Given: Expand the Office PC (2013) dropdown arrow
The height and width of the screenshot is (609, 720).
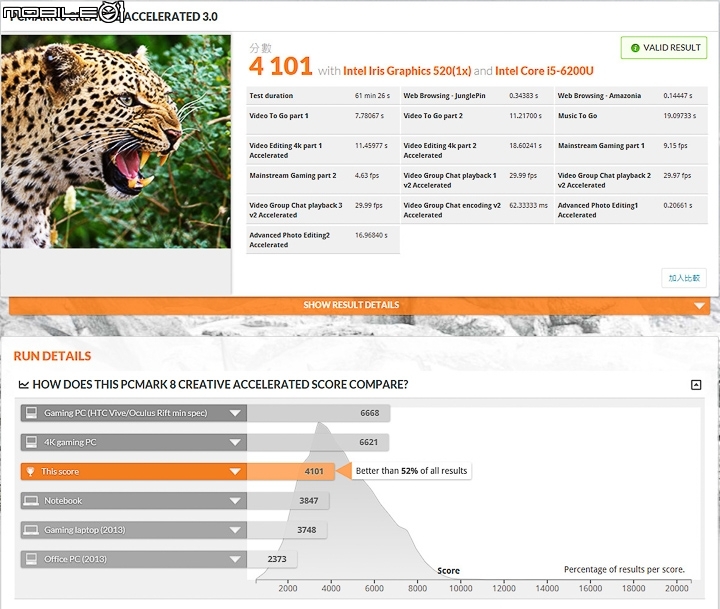Looking at the screenshot, I should click(x=235, y=559).
